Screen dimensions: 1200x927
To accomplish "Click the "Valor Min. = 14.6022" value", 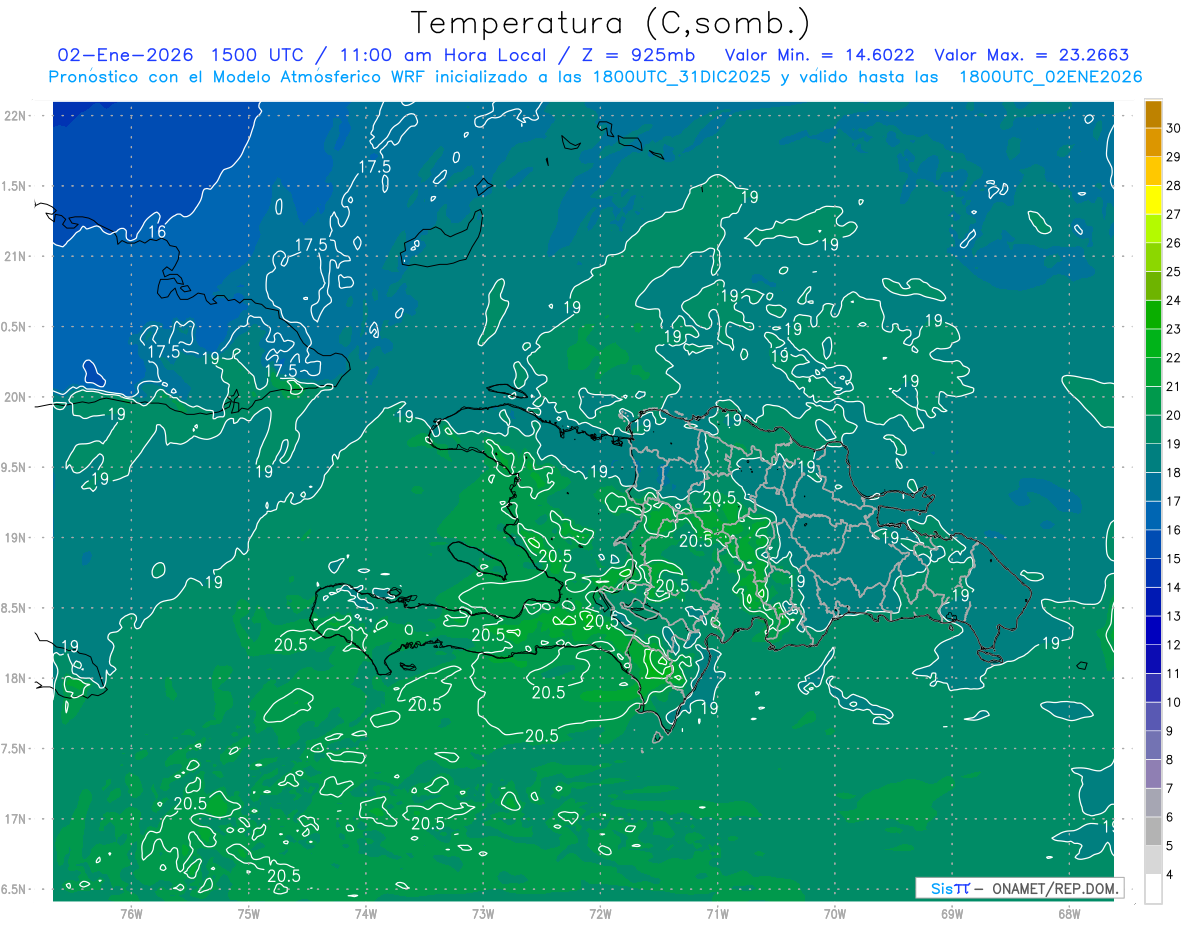I will pyautogui.click(x=819, y=55).
